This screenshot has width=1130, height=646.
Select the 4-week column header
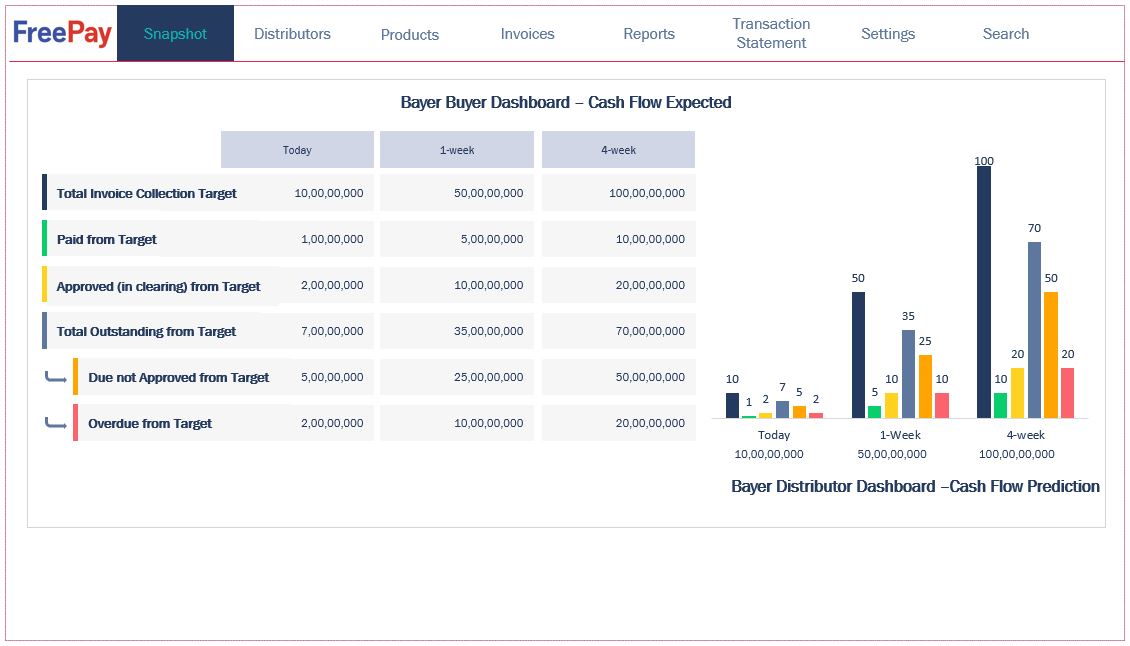(x=618, y=150)
